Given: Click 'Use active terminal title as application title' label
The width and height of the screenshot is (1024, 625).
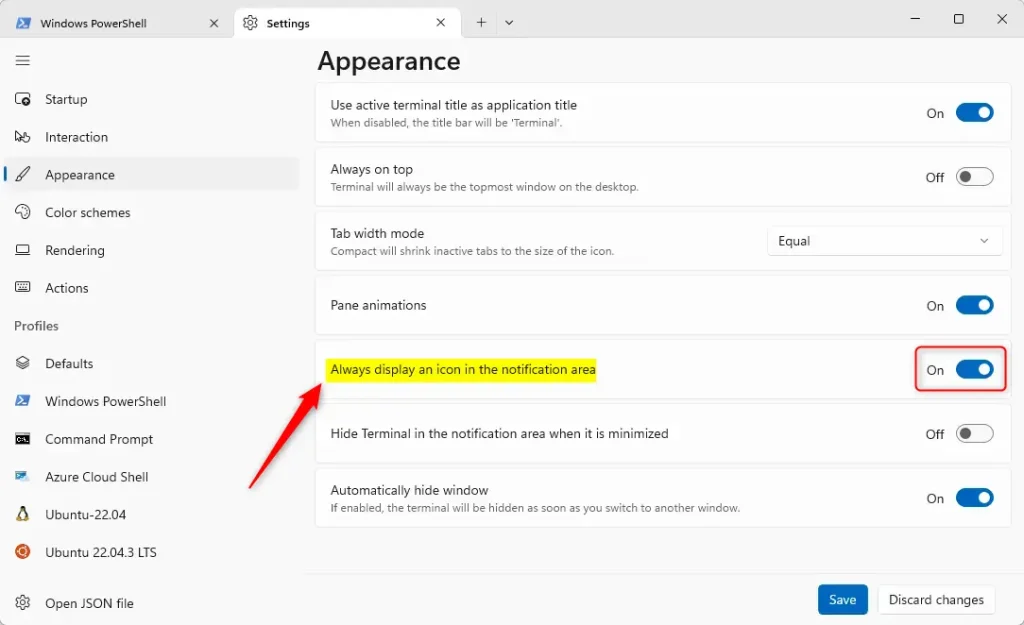Looking at the screenshot, I should click(x=454, y=105).
